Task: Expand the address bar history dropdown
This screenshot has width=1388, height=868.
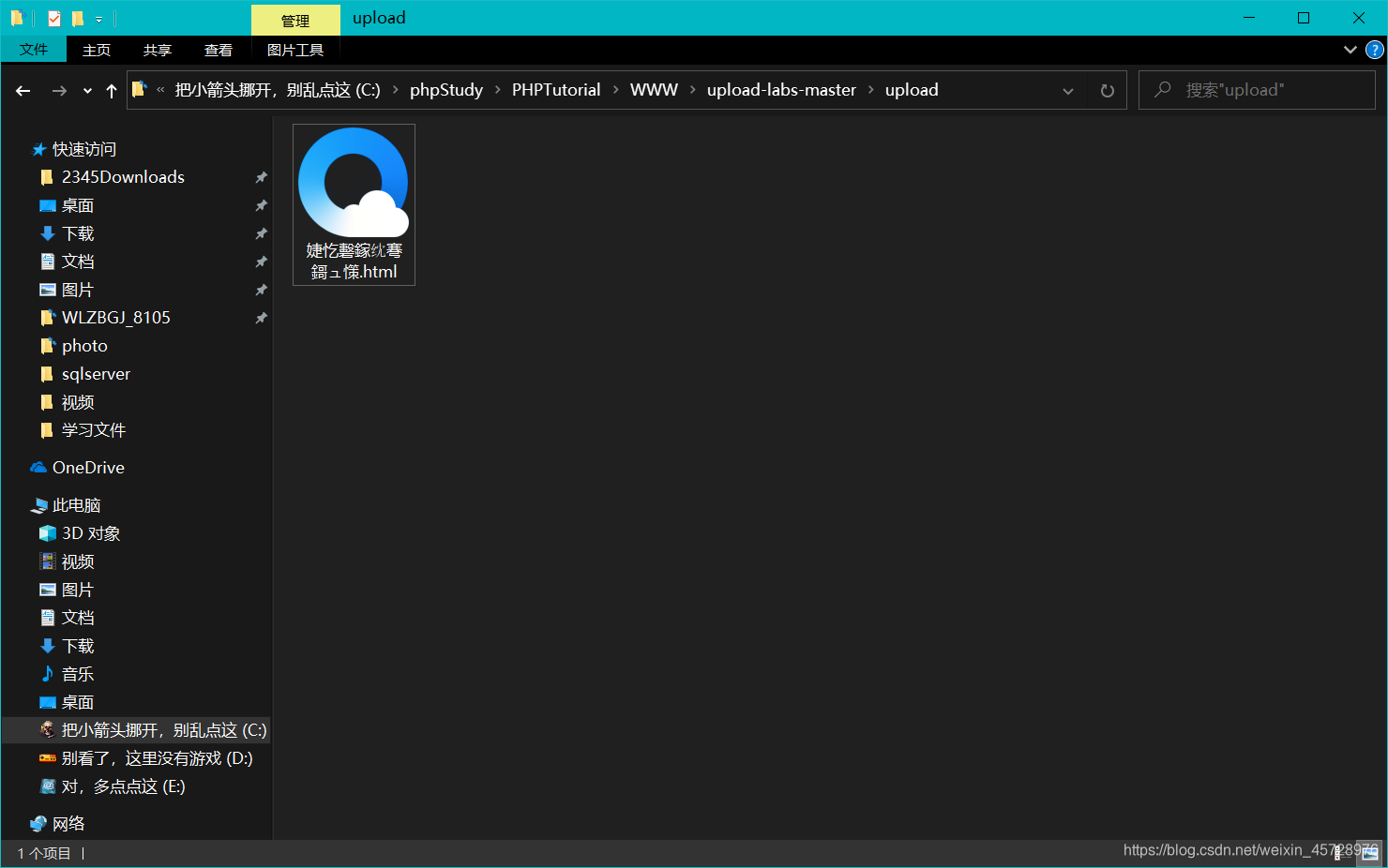Action: 1068,91
